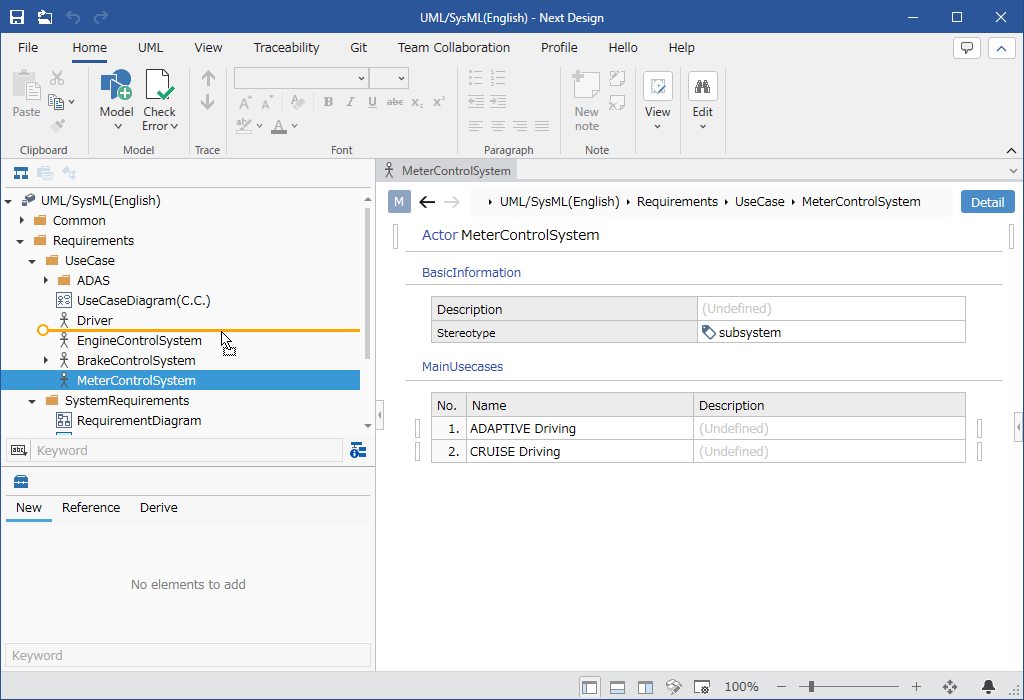Click the model navigator tree view icon
This screenshot has height=700, width=1024.
click(21, 173)
